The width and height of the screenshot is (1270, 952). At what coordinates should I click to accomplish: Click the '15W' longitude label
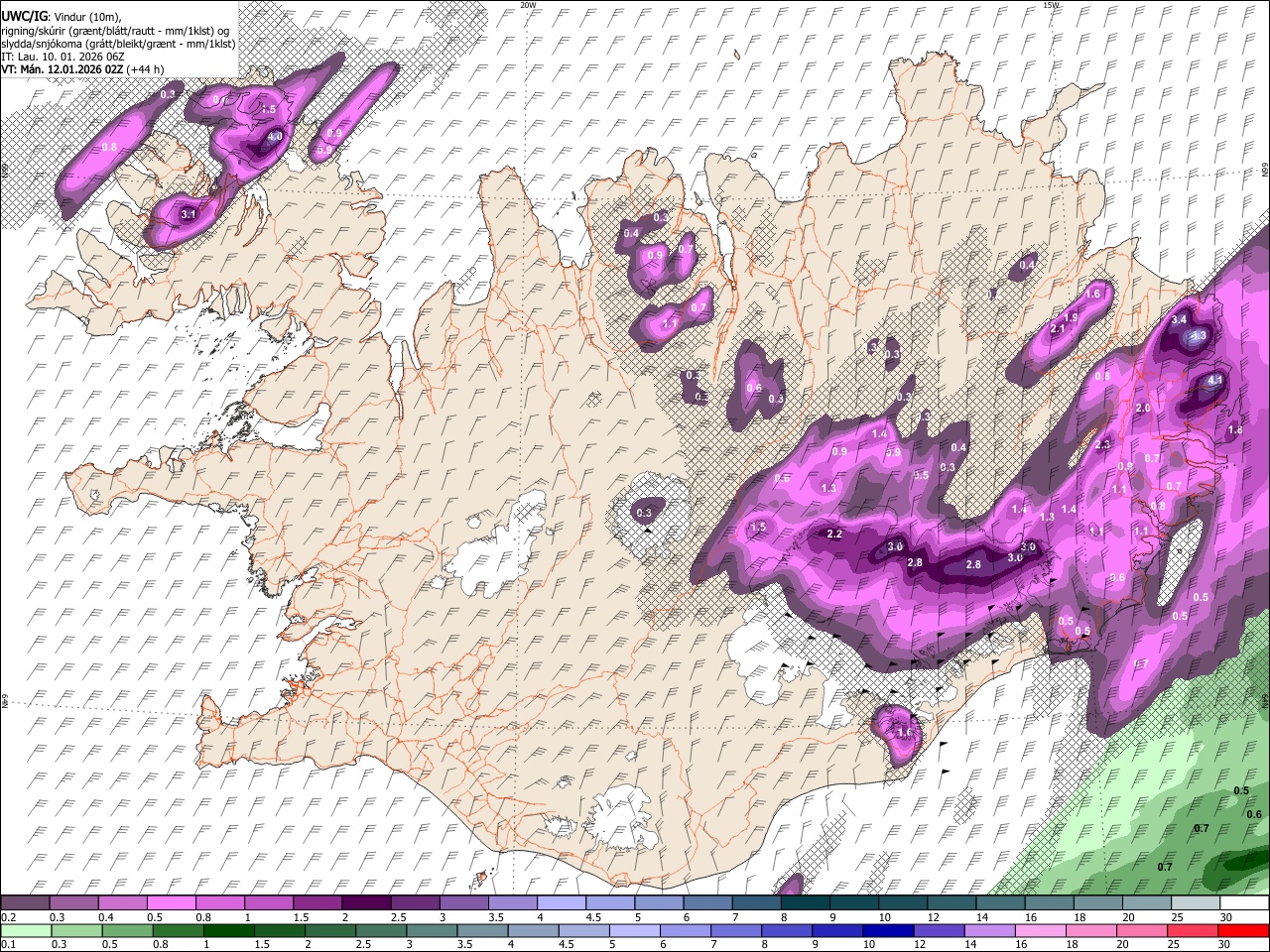pos(1051,5)
